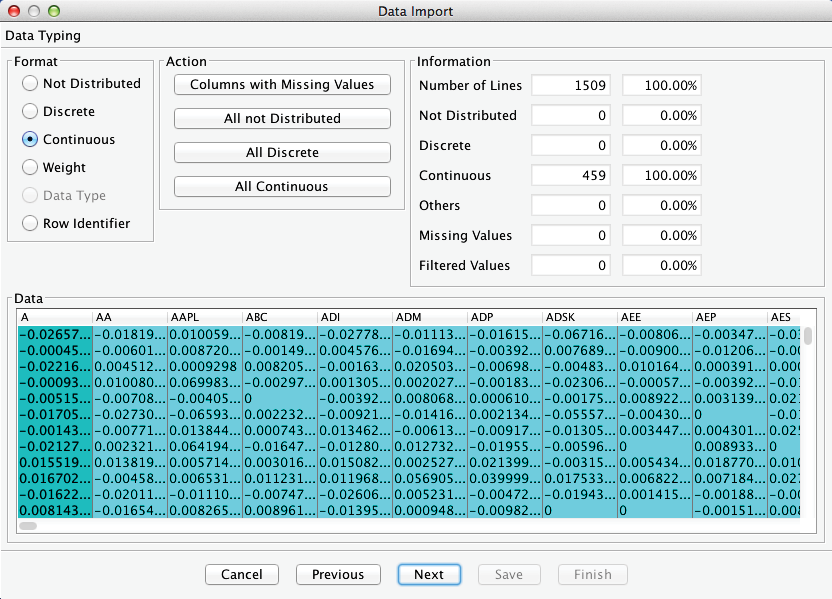Pick the Weight format option
The image size is (832, 599).
pyautogui.click(x=31, y=168)
